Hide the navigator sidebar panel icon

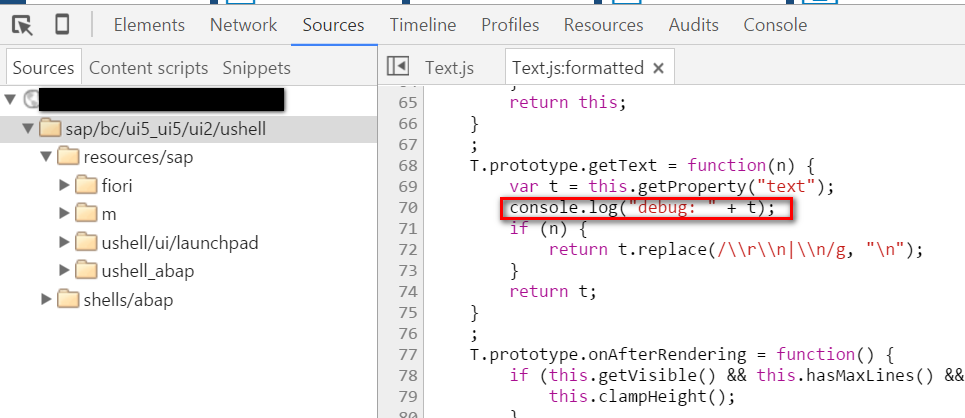[x=398, y=66]
